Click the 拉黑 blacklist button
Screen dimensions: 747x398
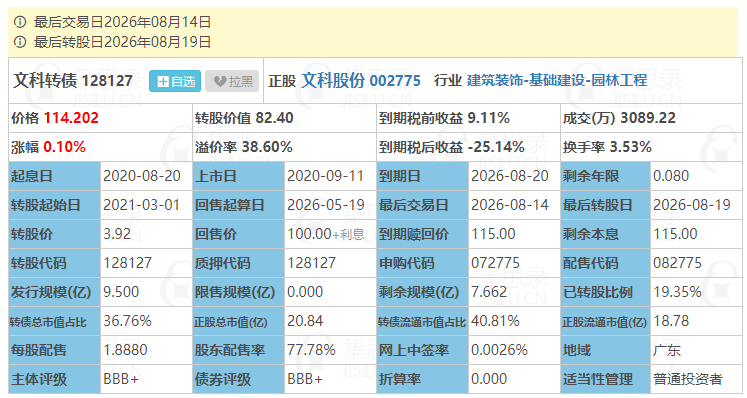tap(232, 81)
